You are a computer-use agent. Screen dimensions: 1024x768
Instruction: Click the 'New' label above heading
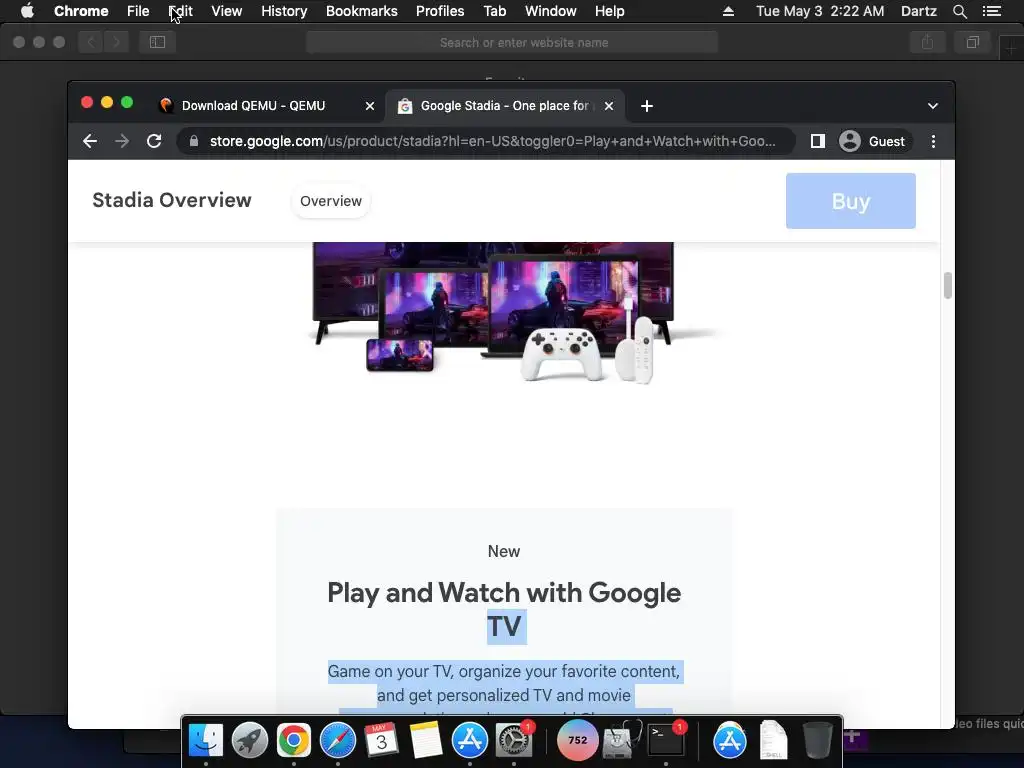point(504,551)
